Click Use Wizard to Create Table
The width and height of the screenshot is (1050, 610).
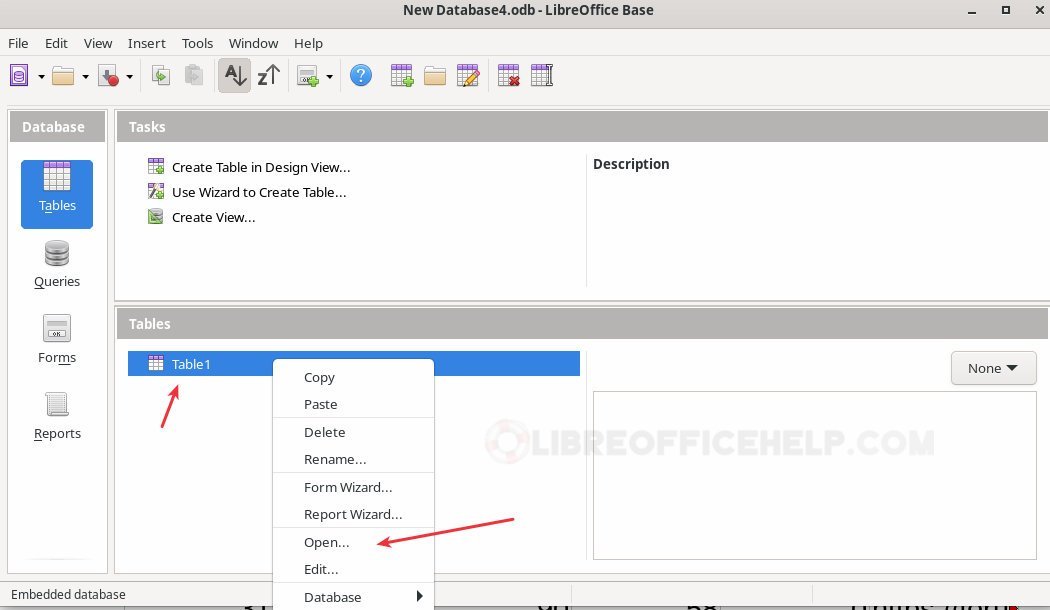pos(258,192)
